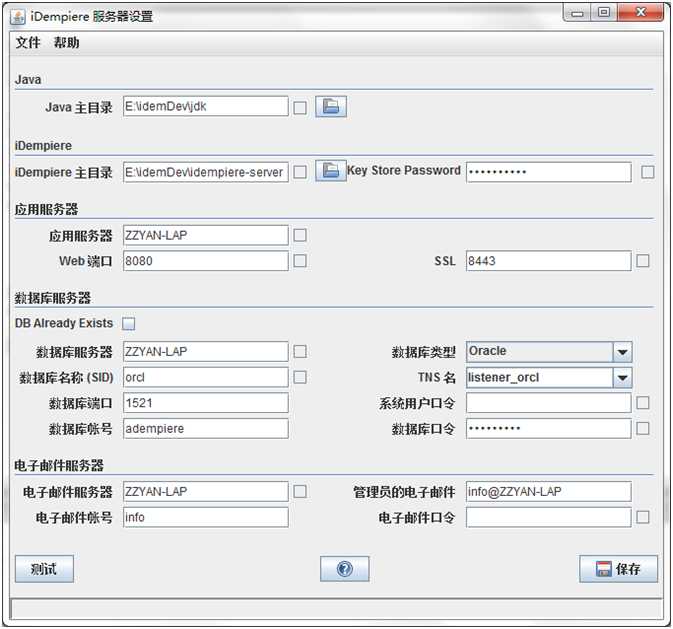Toggle checkbox beside iDempiere 主目录 field
673x629 pixels.
[x=300, y=172]
